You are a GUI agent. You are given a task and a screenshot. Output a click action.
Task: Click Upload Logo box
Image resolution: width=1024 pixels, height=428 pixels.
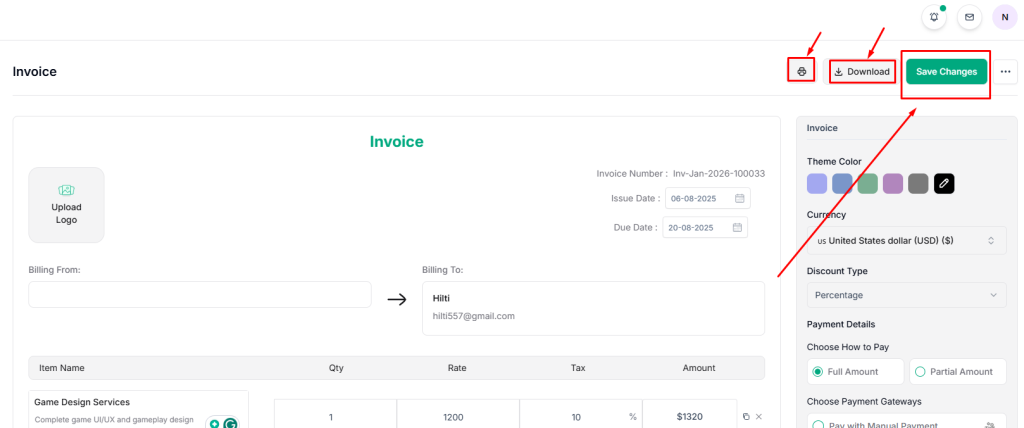[66, 205]
